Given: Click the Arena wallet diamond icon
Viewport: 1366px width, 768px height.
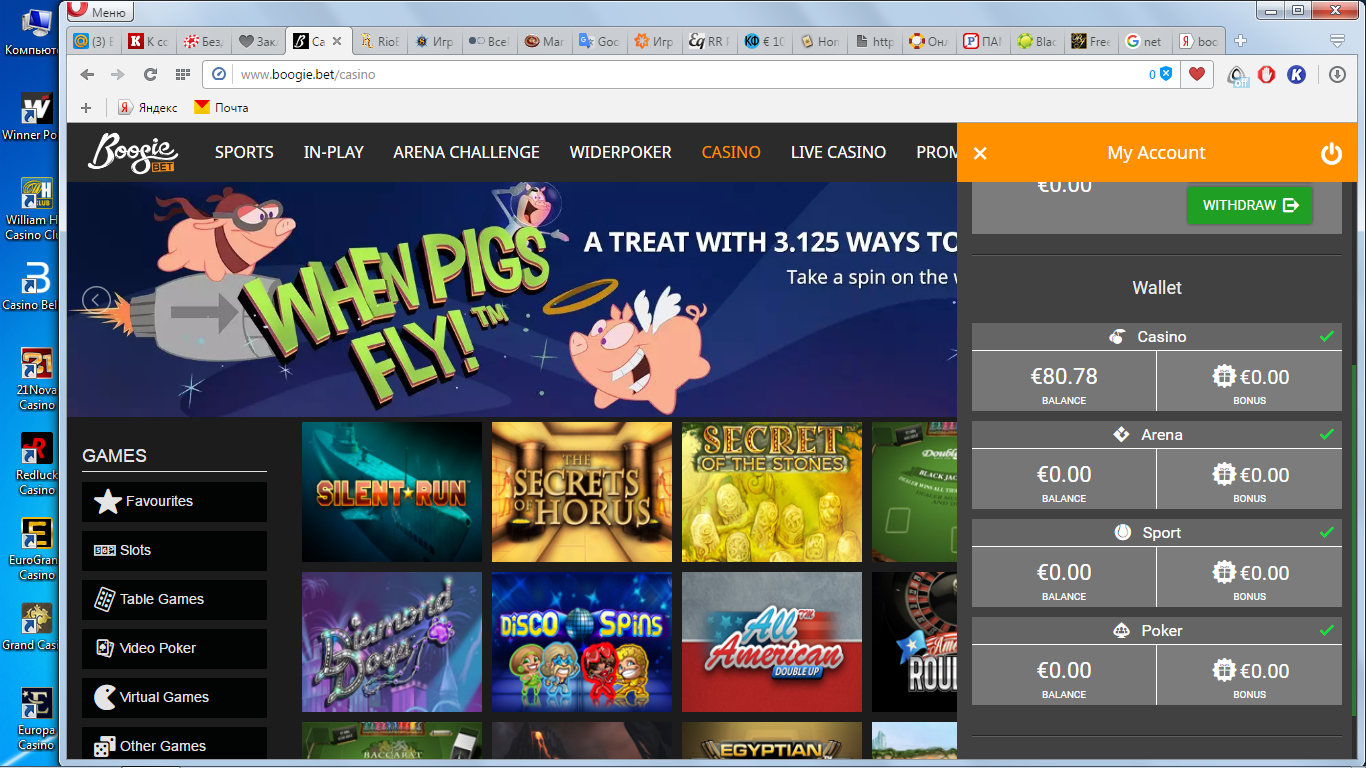Looking at the screenshot, I should pos(1122,435).
